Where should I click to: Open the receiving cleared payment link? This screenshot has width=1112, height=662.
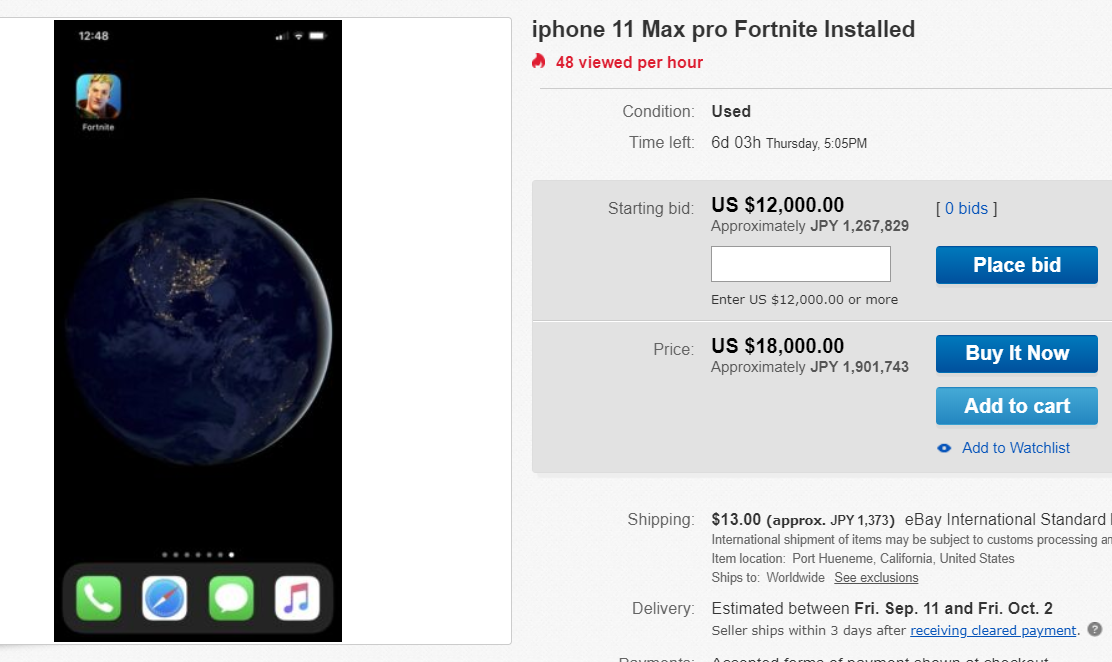(992, 630)
